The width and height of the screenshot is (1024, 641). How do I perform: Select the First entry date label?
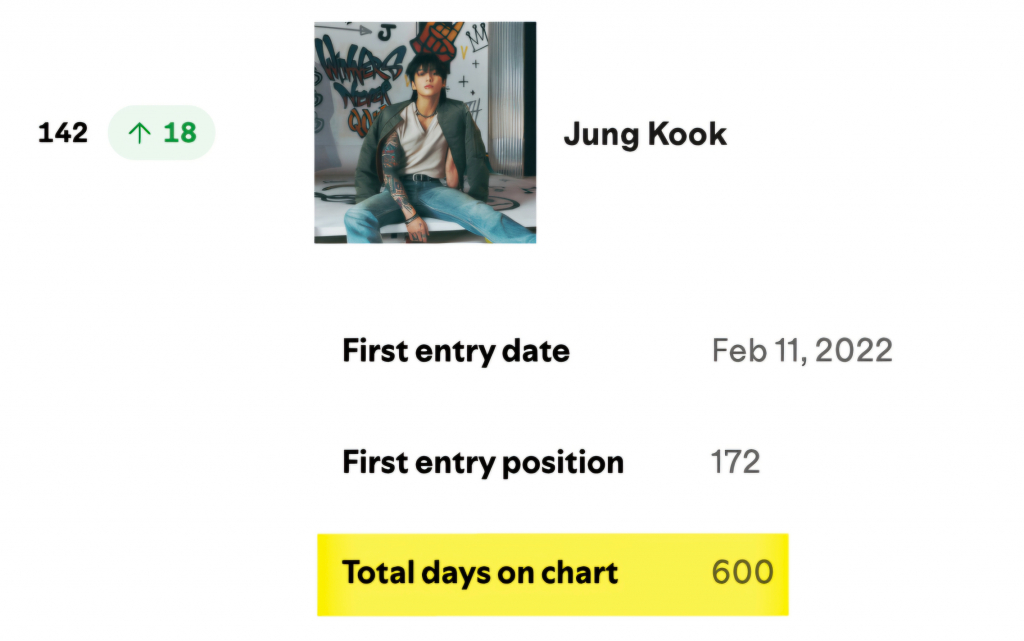point(456,351)
